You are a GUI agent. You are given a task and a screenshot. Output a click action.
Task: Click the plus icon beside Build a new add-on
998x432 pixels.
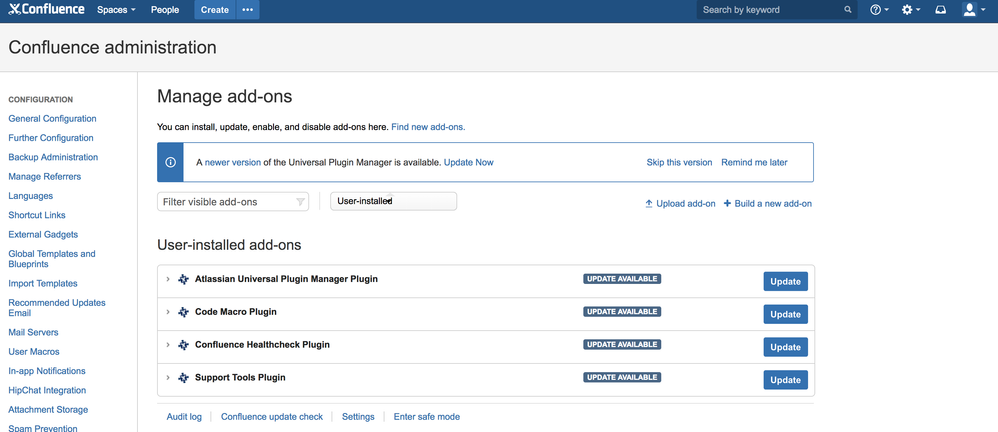point(727,204)
